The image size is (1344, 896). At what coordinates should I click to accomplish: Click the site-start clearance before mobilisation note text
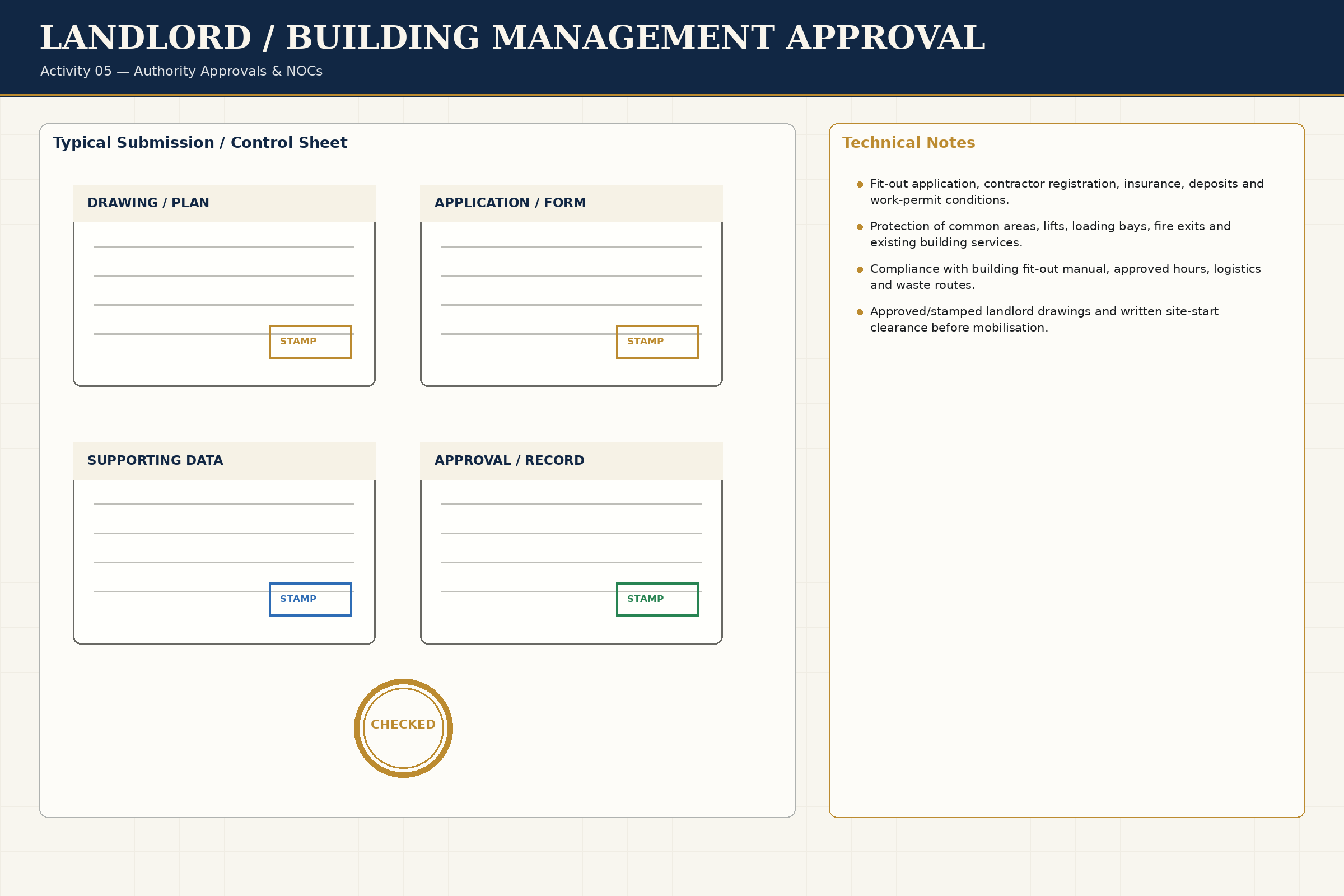1044,320
